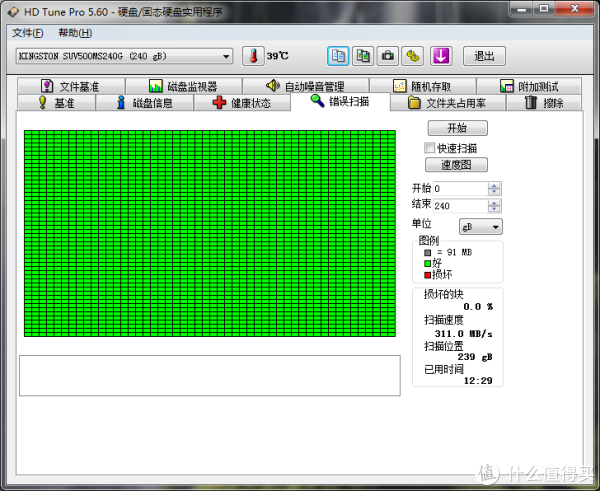Switch to the 磁盘信息 tab
600x491 pixels.
[x=145, y=103]
